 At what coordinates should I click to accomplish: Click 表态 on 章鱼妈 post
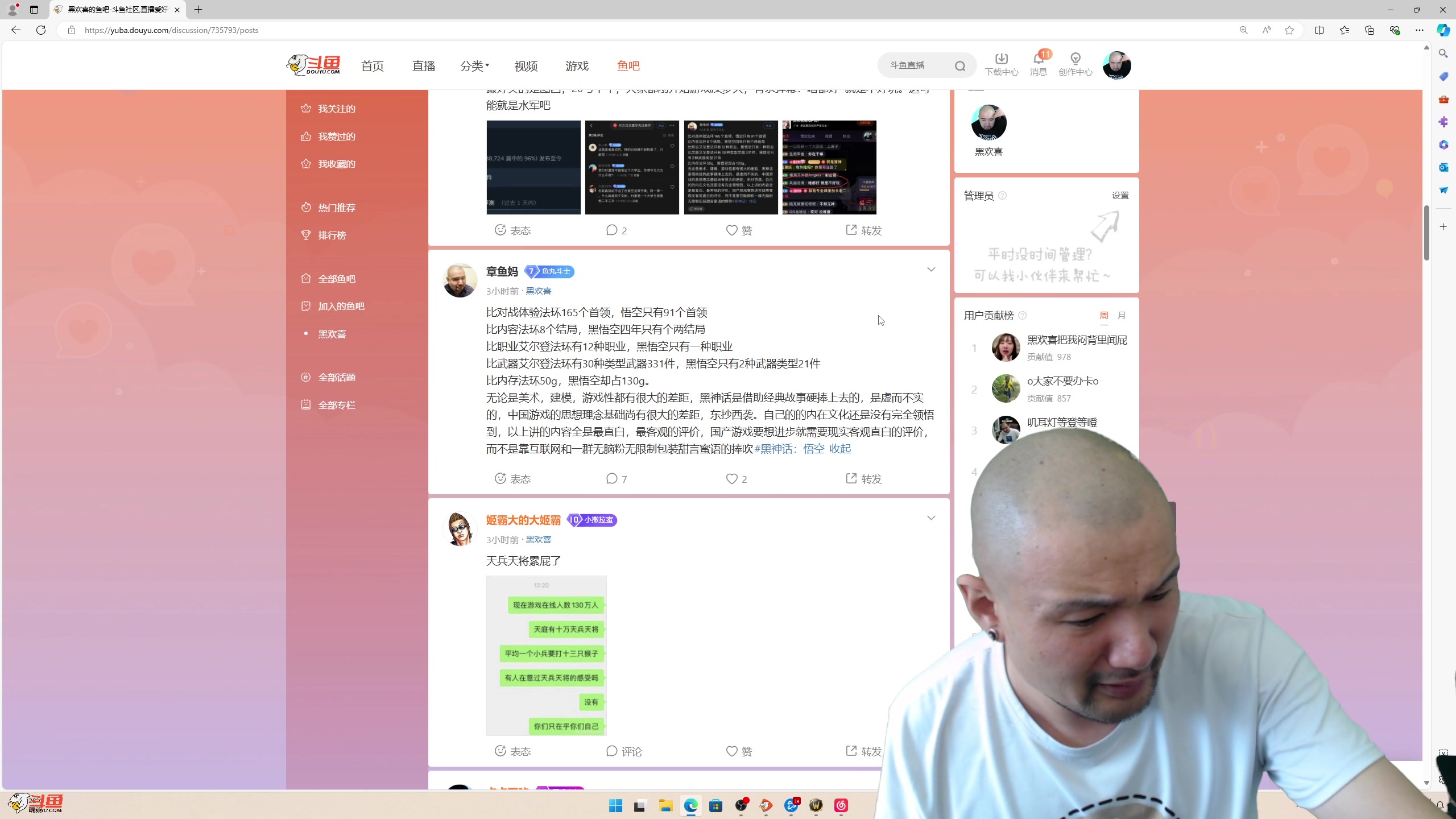coord(512,479)
